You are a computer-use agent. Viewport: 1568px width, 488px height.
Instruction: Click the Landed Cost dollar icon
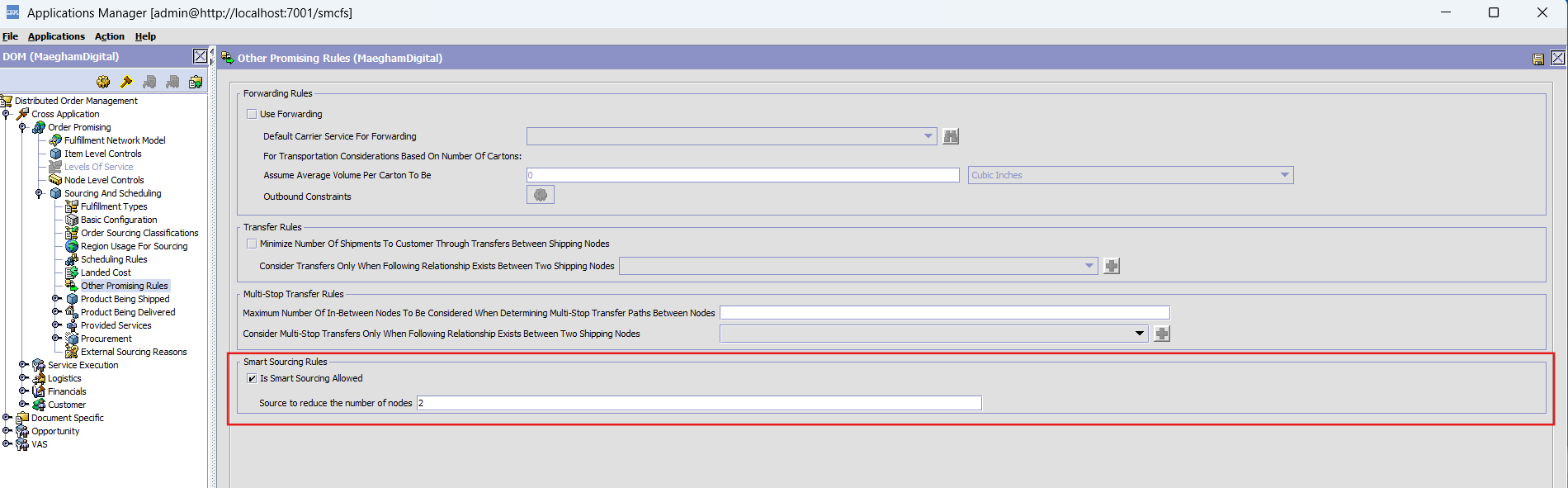click(72, 272)
